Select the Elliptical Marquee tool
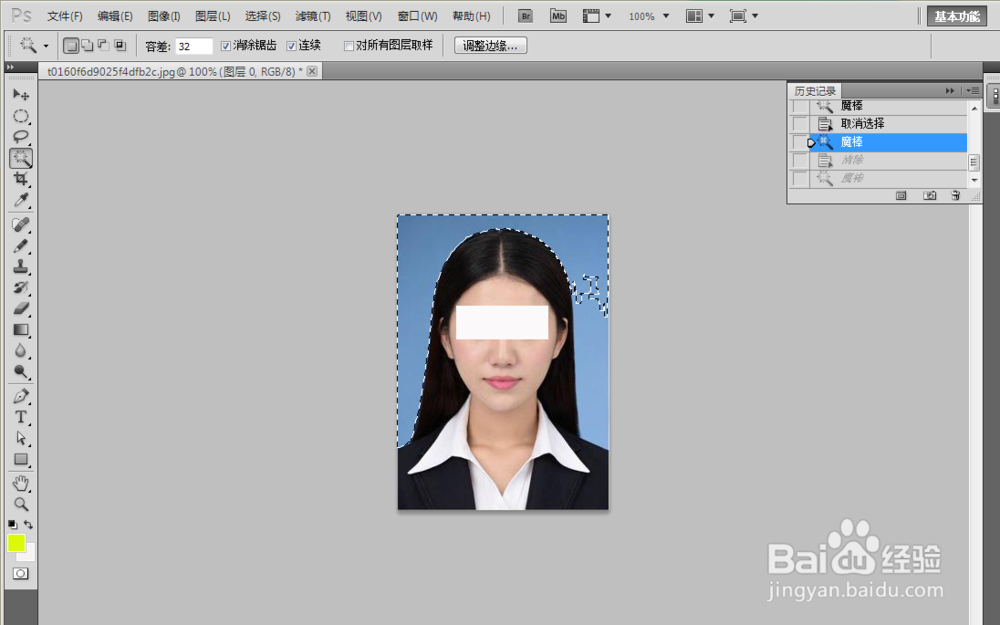Image resolution: width=1000 pixels, height=625 pixels. click(21, 116)
